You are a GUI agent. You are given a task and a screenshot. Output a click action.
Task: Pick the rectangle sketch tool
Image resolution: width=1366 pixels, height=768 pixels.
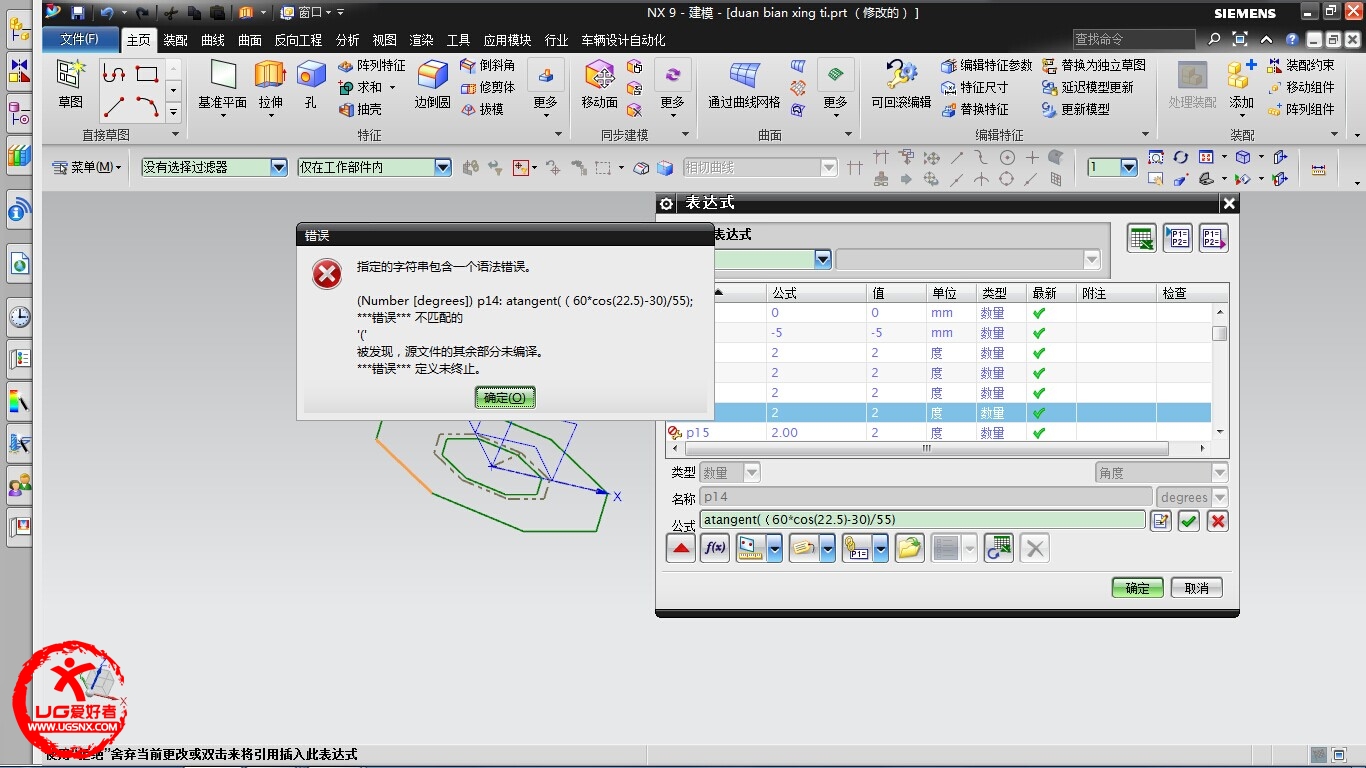147,74
